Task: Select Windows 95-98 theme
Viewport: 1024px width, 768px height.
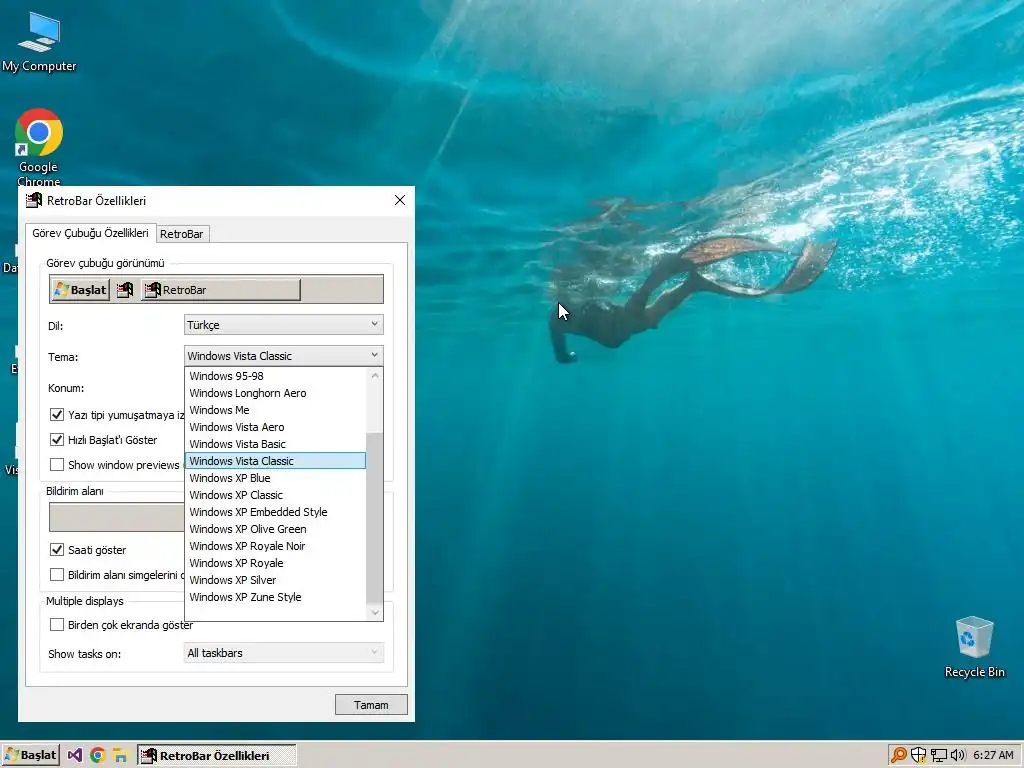Action: [275, 376]
